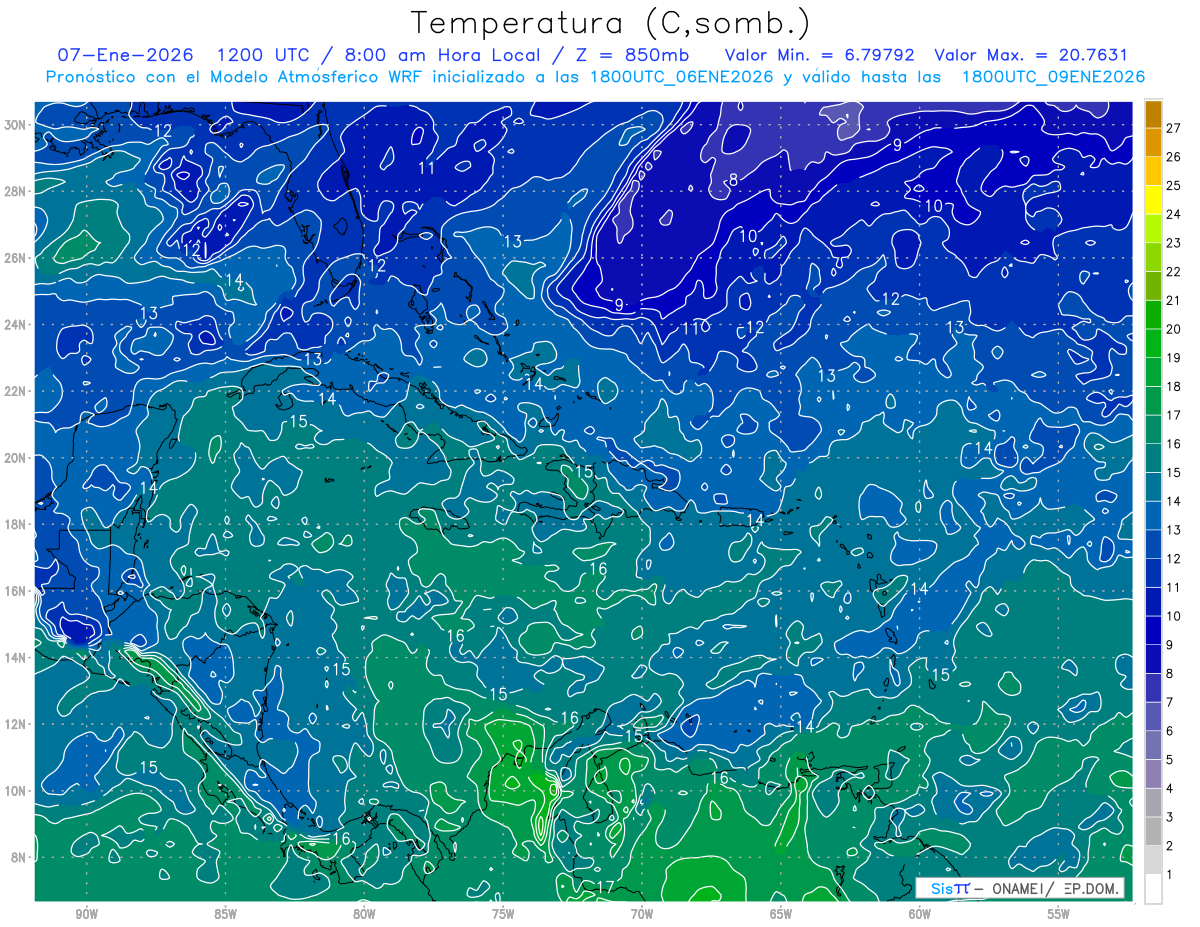Click the '60W' longitude axis label
The image size is (1200, 927).
point(920,914)
